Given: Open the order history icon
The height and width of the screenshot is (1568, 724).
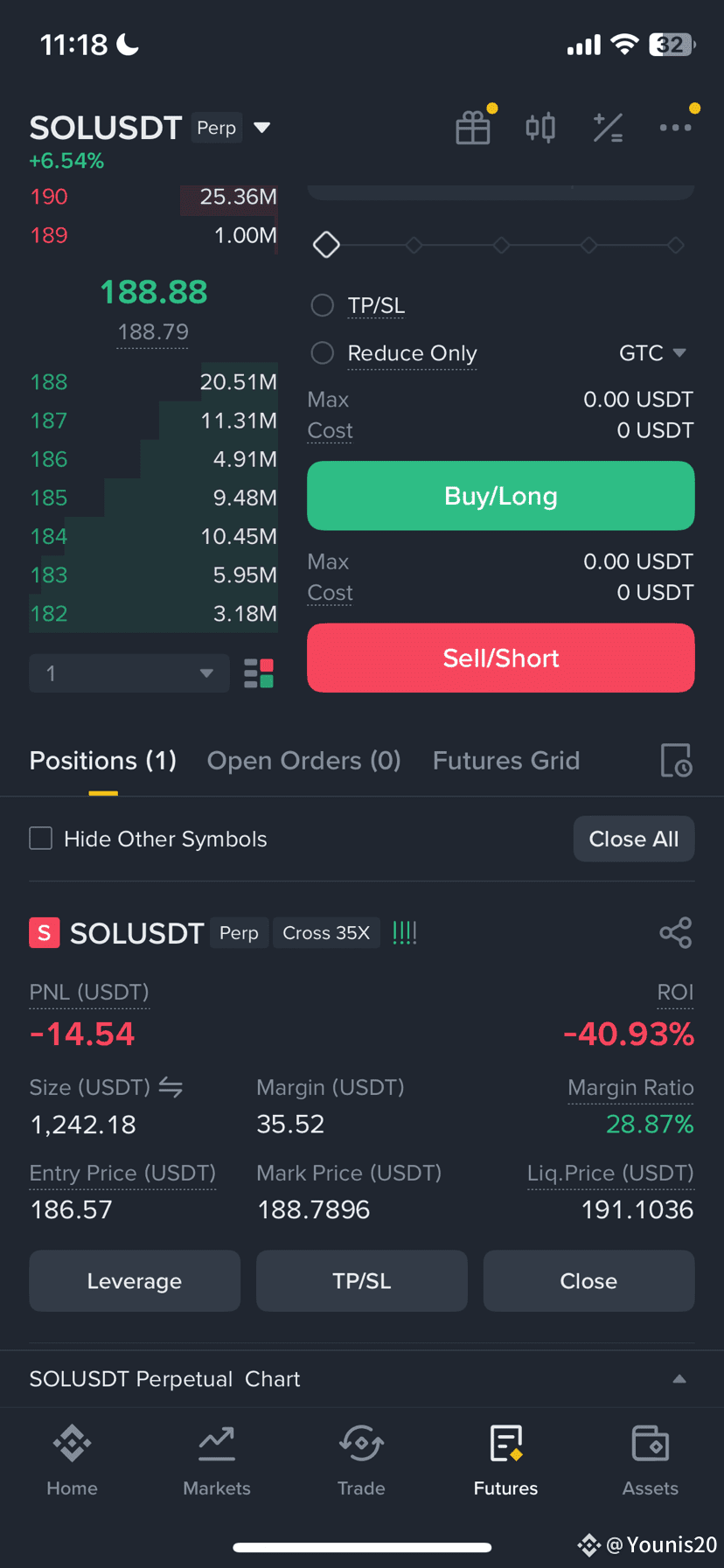Looking at the screenshot, I should [x=676, y=761].
